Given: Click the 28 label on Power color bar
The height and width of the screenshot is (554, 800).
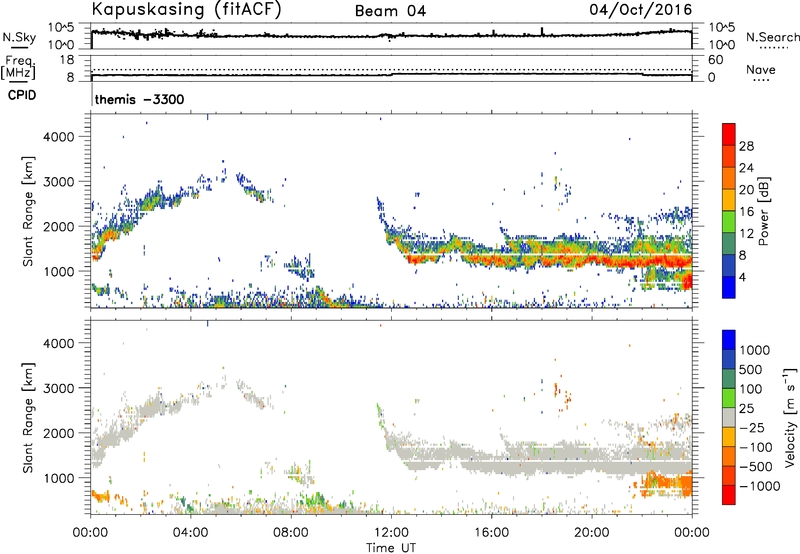Looking at the screenshot, I should [x=746, y=146].
